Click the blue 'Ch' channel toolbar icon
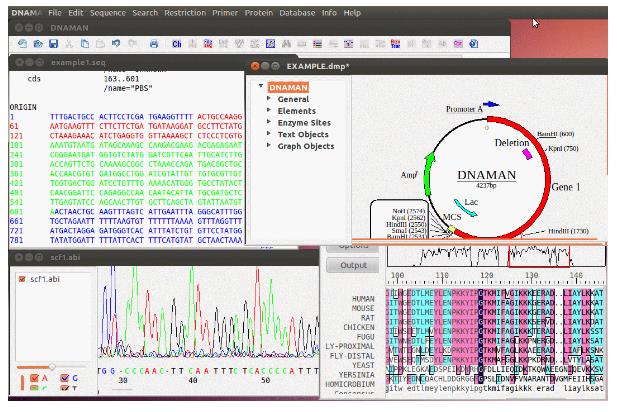617x412 pixels. [177, 44]
